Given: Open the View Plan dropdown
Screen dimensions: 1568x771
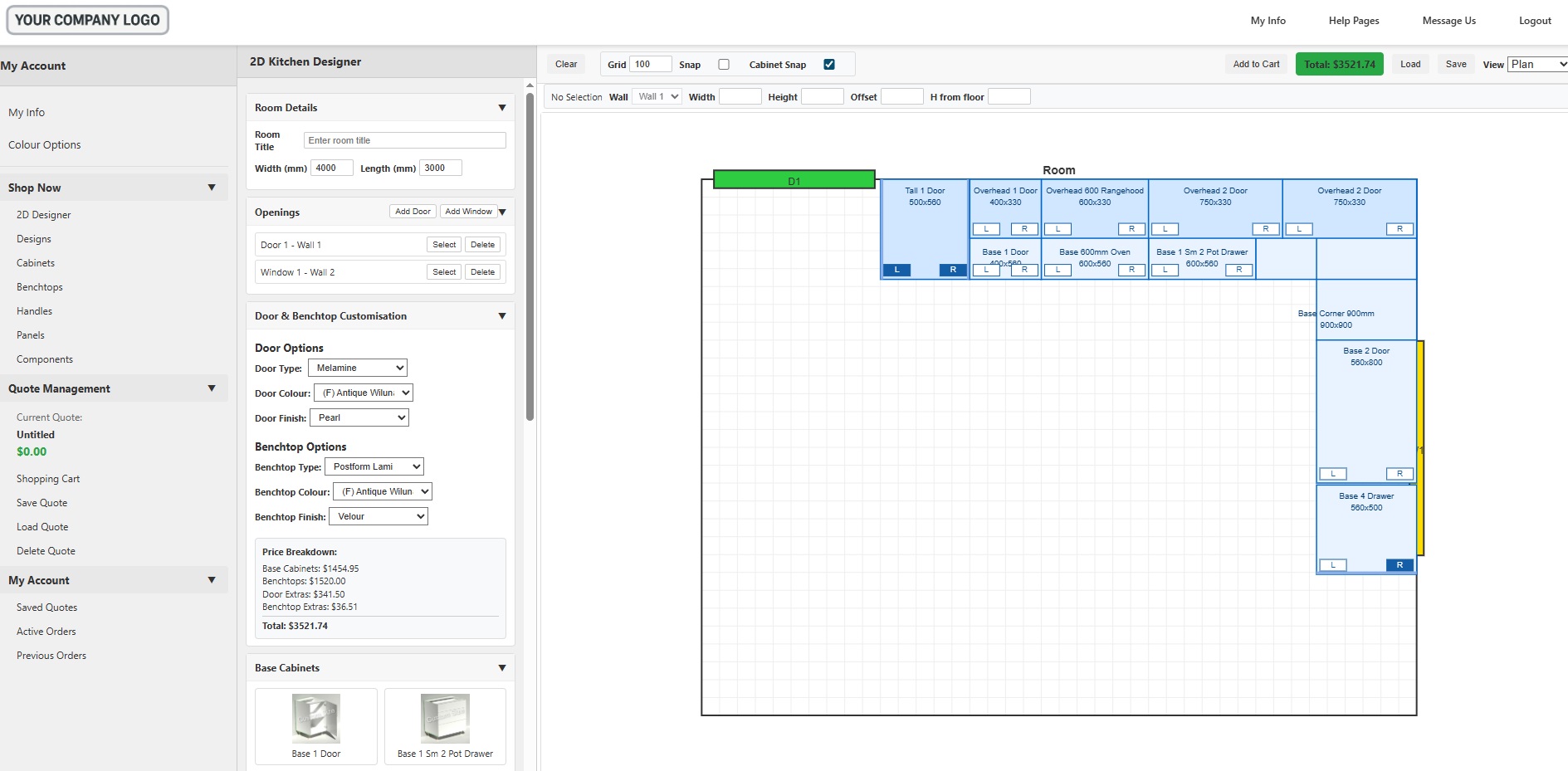Looking at the screenshot, I should (1537, 65).
